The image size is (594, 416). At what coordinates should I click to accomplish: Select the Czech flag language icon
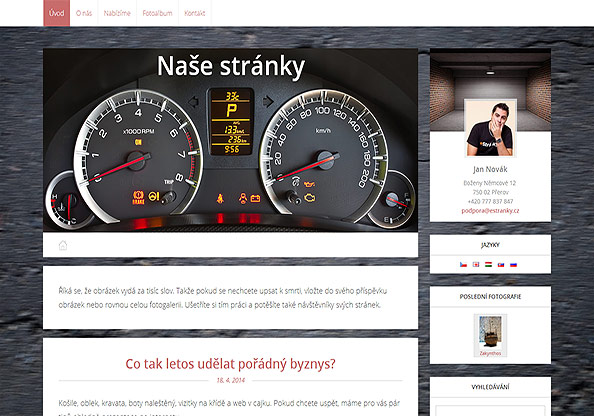coord(463,264)
